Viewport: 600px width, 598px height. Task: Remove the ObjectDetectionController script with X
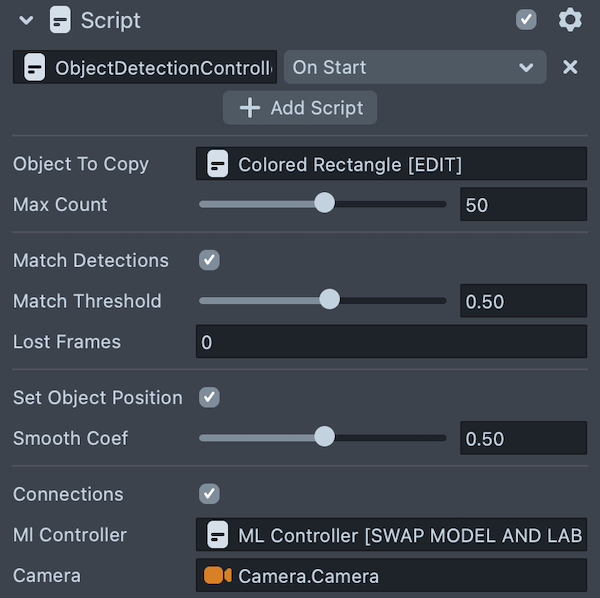(x=570, y=67)
